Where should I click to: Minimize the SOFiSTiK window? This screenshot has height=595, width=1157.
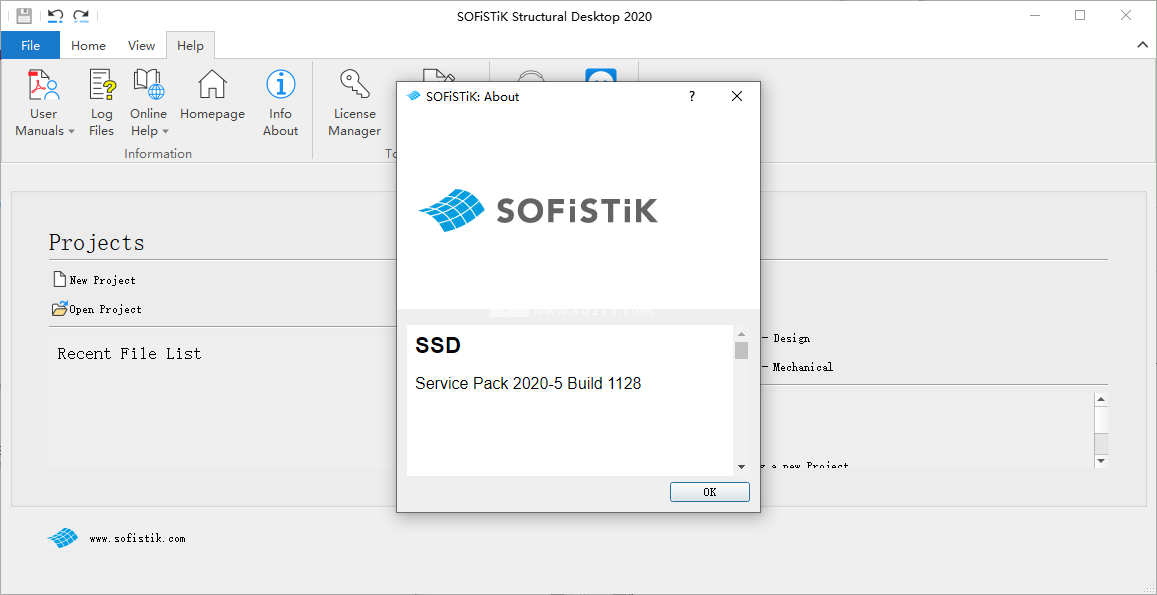(x=1035, y=16)
